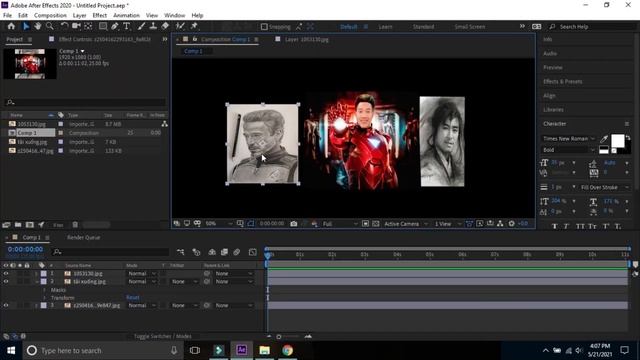Create a new composition from the Project panel
The image size is (640, 360).
tap(30, 224)
